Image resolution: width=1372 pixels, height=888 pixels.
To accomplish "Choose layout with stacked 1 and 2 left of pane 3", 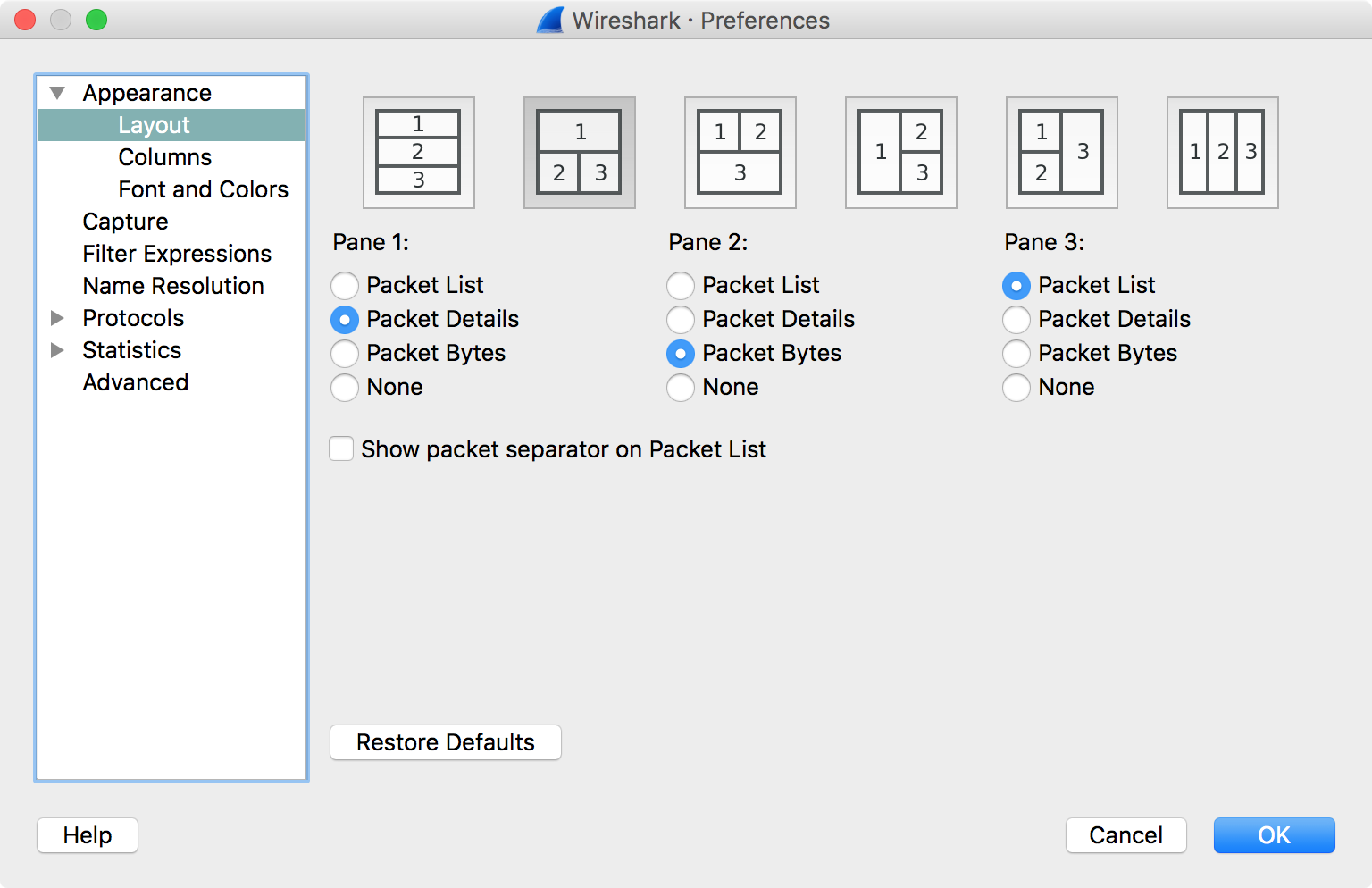I will 1061,152.
